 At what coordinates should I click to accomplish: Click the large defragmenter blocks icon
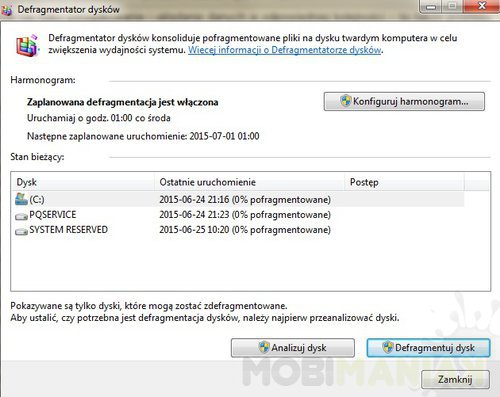click(27, 45)
